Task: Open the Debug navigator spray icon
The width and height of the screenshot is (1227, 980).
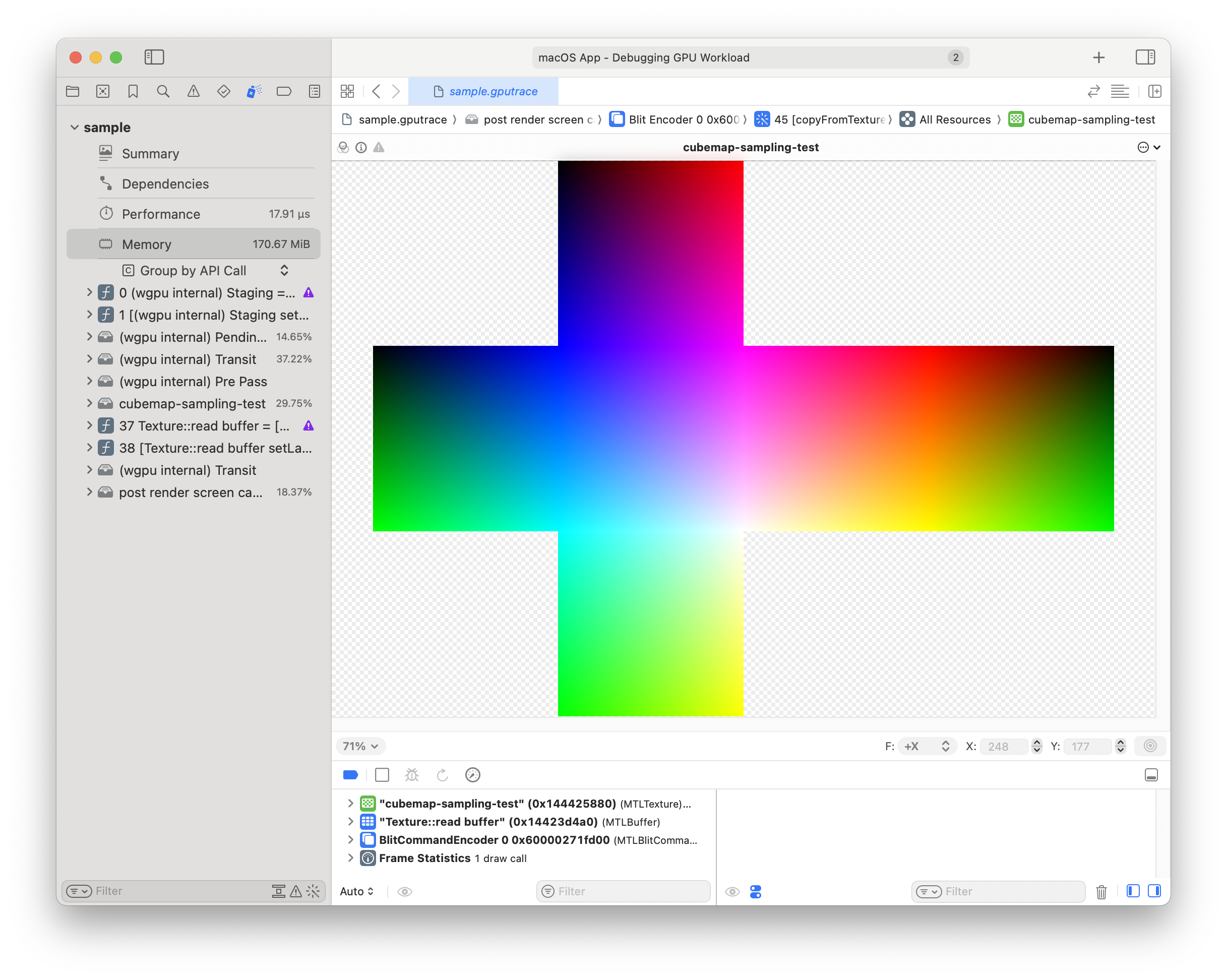Action: pos(254,91)
